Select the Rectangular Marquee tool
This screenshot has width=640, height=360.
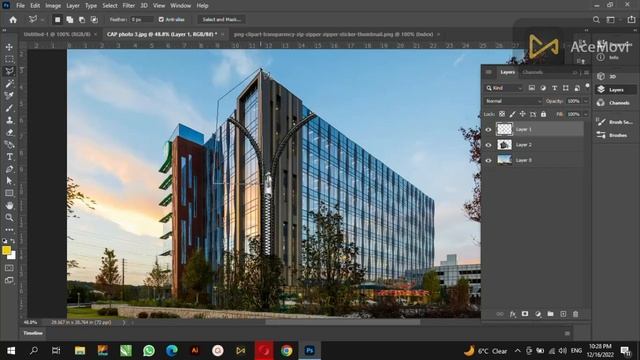pyautogui.click(x=9, y=59)
